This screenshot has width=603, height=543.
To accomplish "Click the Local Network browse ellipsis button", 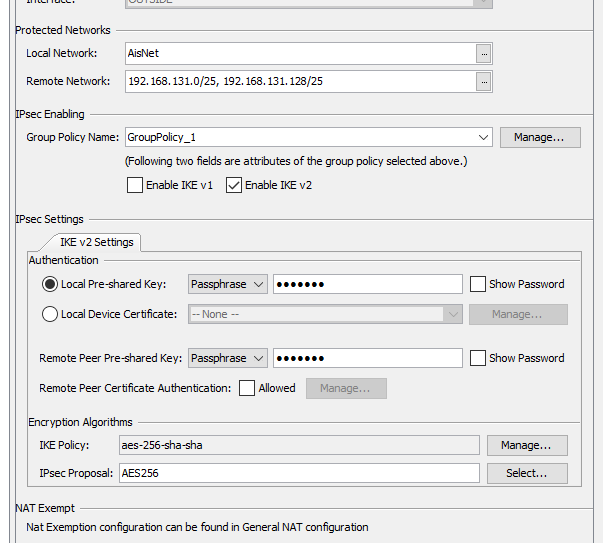I will [x=484, y=53].
